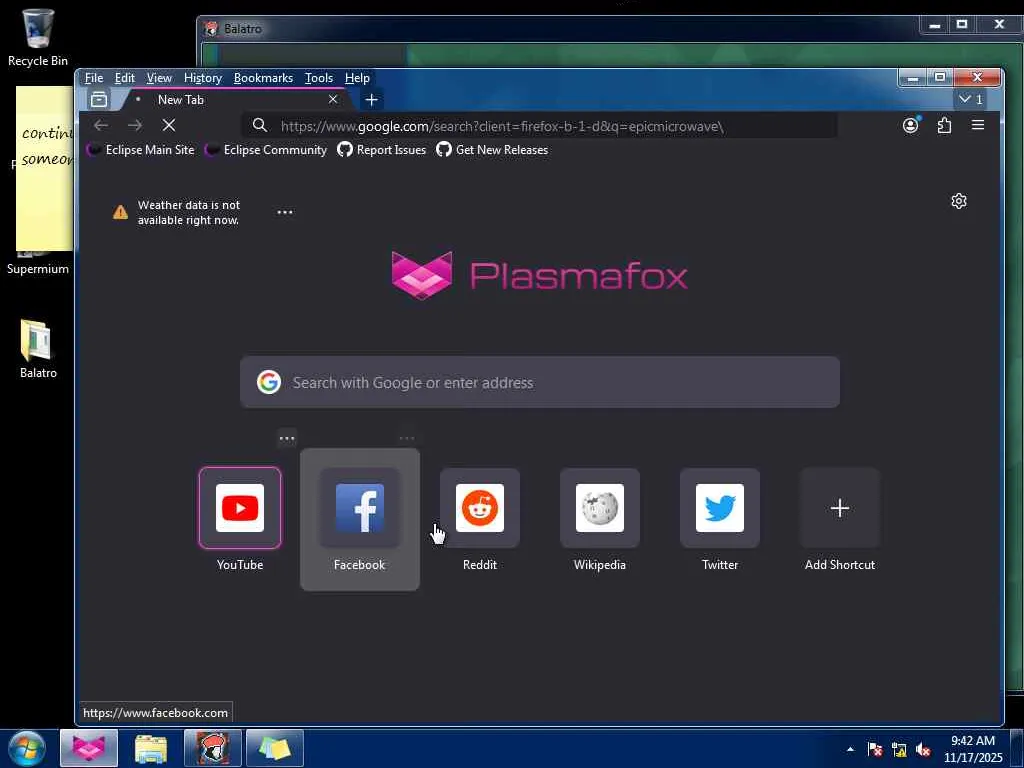This screenshot has width=1024, height=768.
Task: Open the YouTube shortcut tile
Action: coord(240,508)
